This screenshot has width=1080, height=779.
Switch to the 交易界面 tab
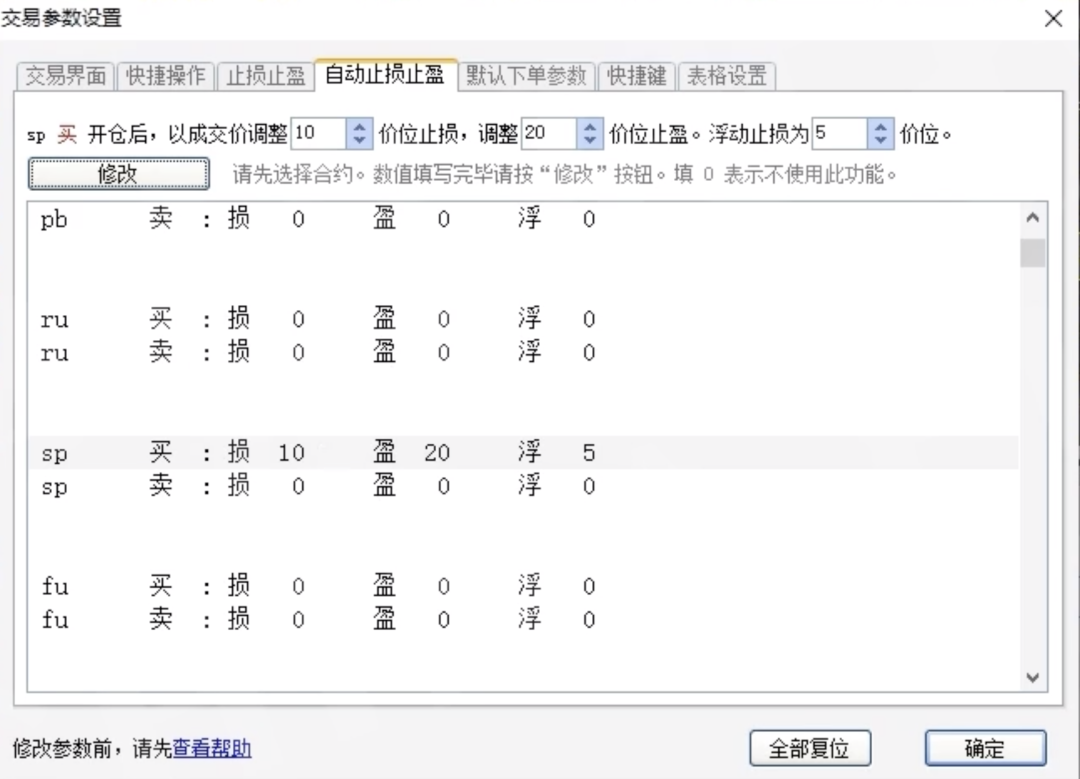[64, 75]
